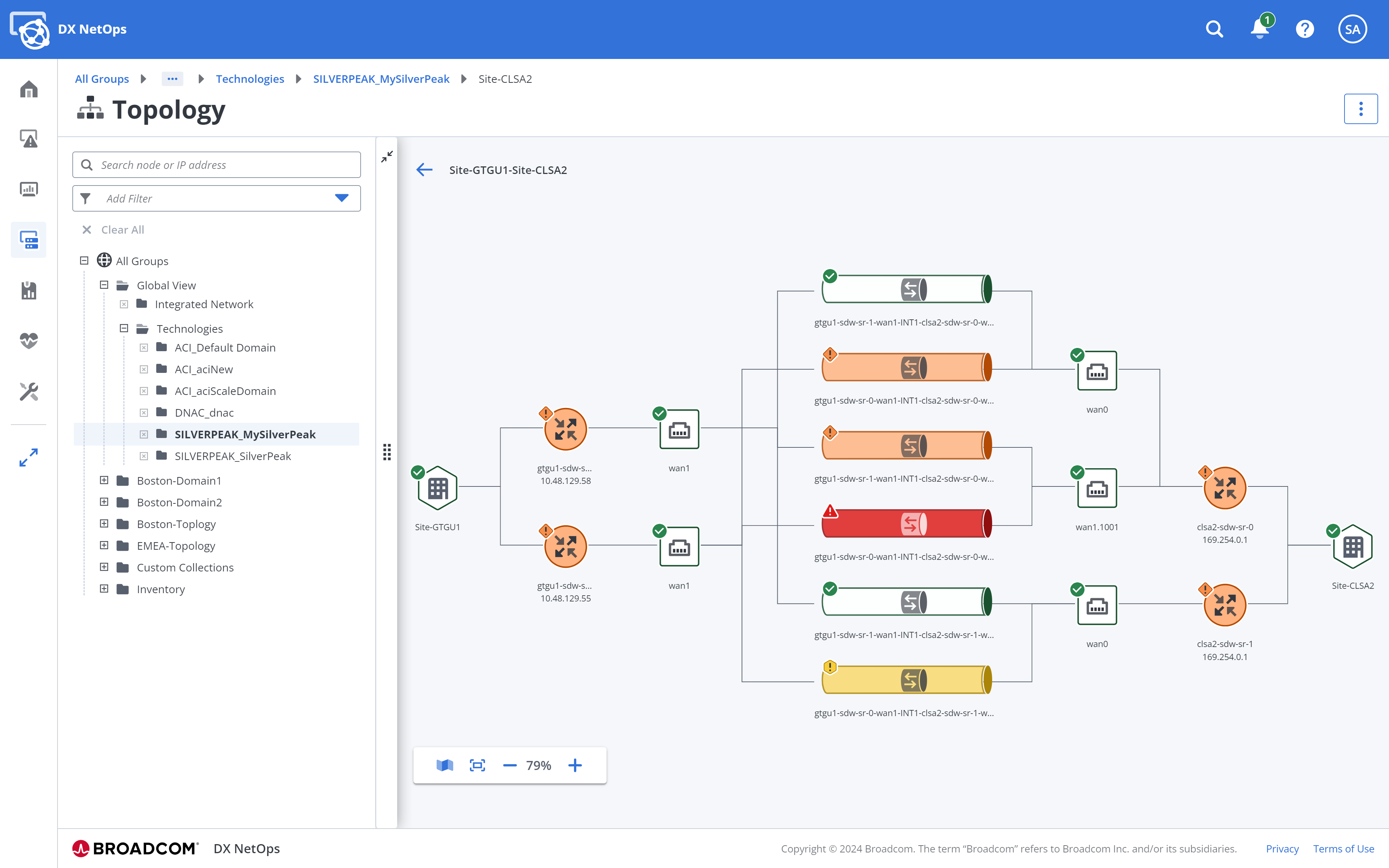Select the Site-CLSA2 node

(x=1352, y=546)
